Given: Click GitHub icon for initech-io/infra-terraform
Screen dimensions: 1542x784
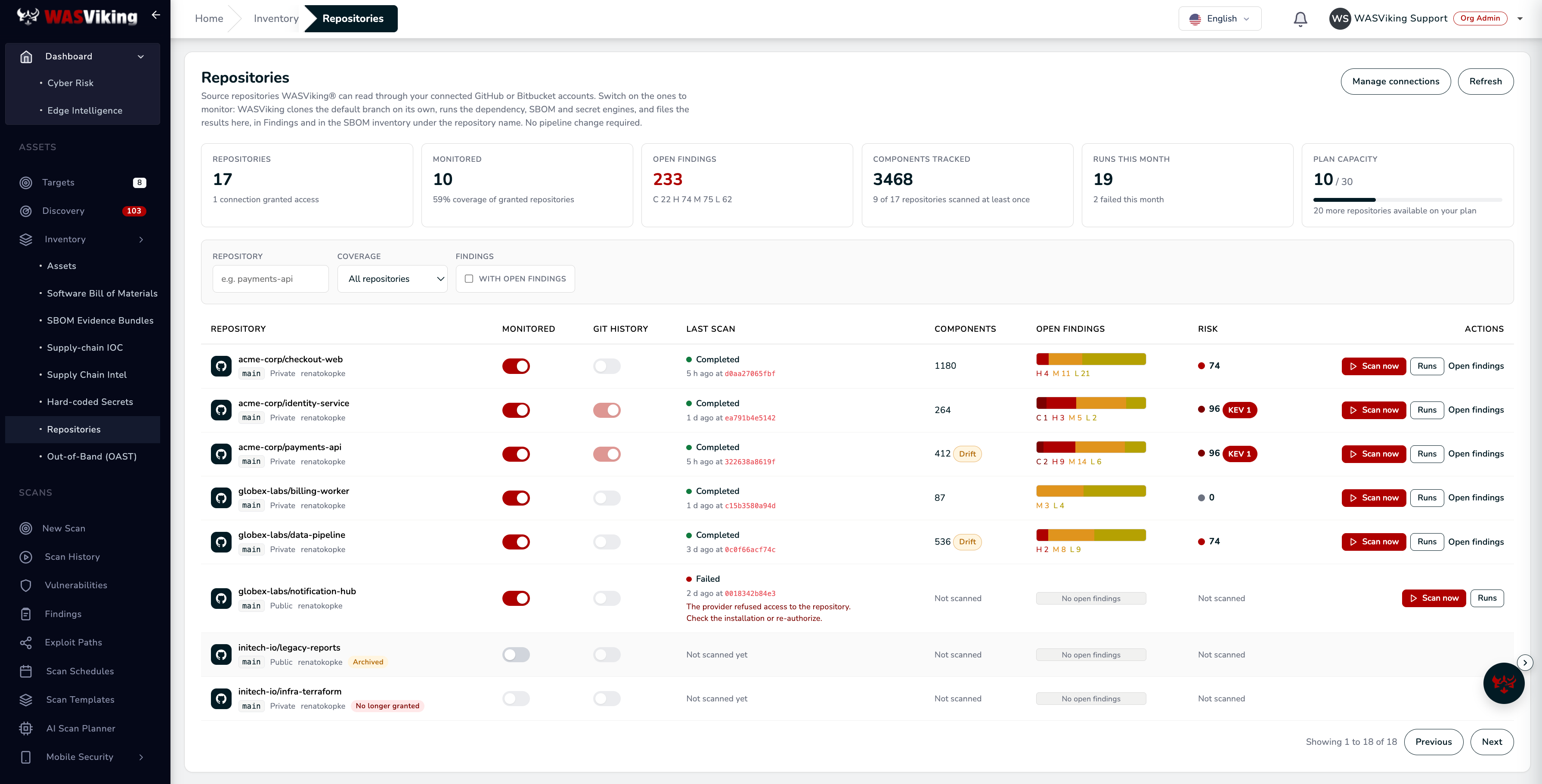Looking at the screenshot, I should 221,698.
